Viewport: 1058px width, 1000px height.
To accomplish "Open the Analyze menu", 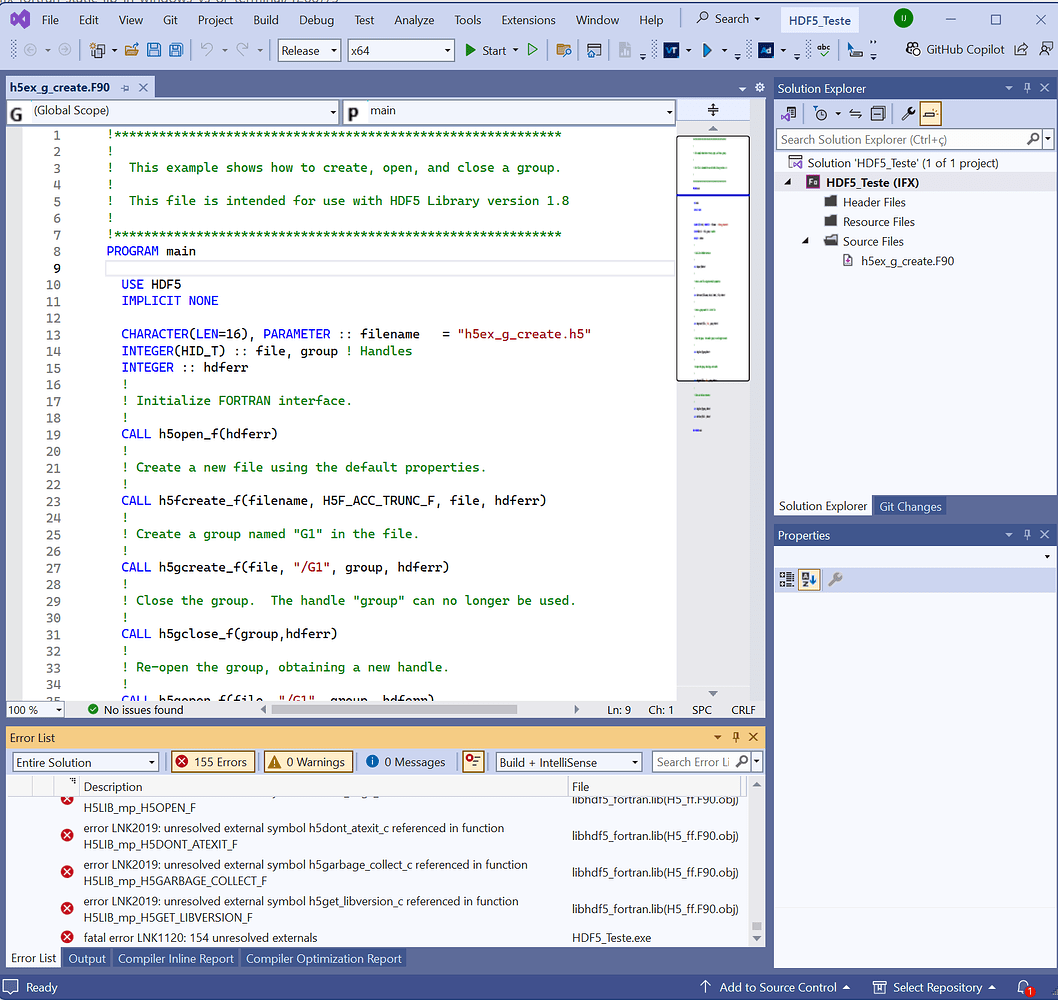I will tap(414, 19).
